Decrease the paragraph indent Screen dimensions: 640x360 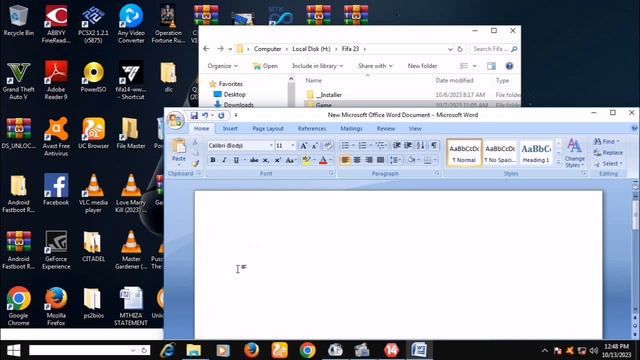[x=396, y=145]
